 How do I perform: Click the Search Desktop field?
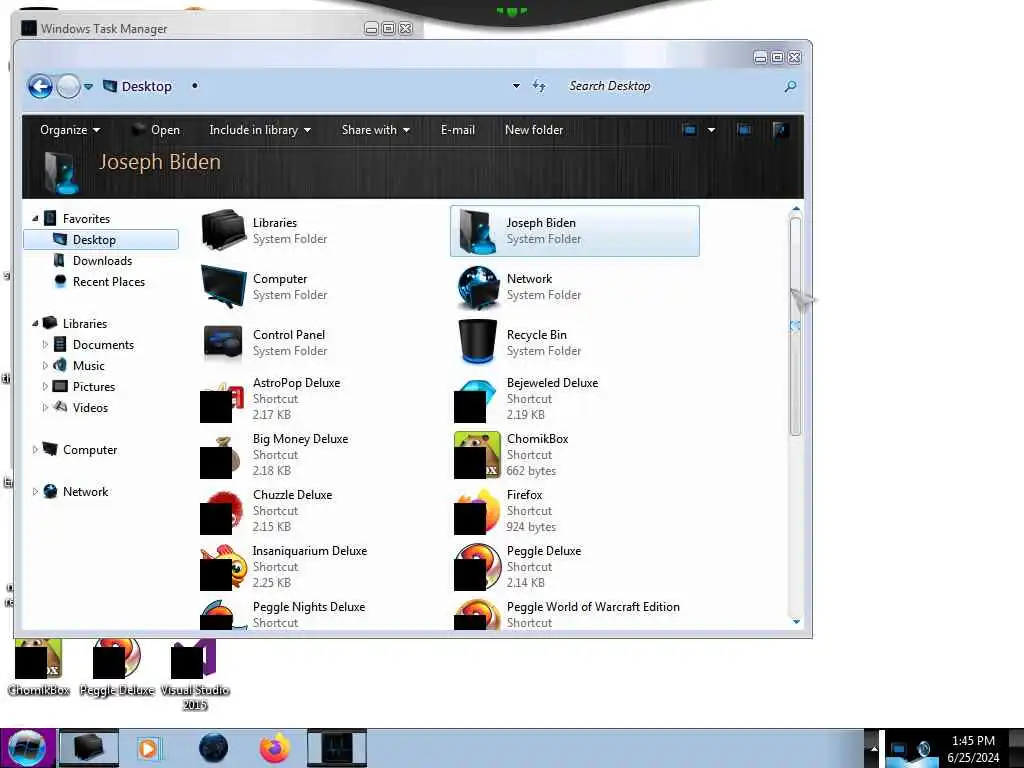pos(673,86)
